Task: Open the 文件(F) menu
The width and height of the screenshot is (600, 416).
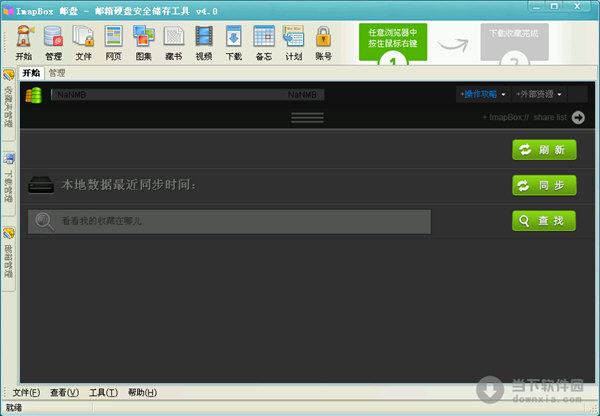Action: 26,393
